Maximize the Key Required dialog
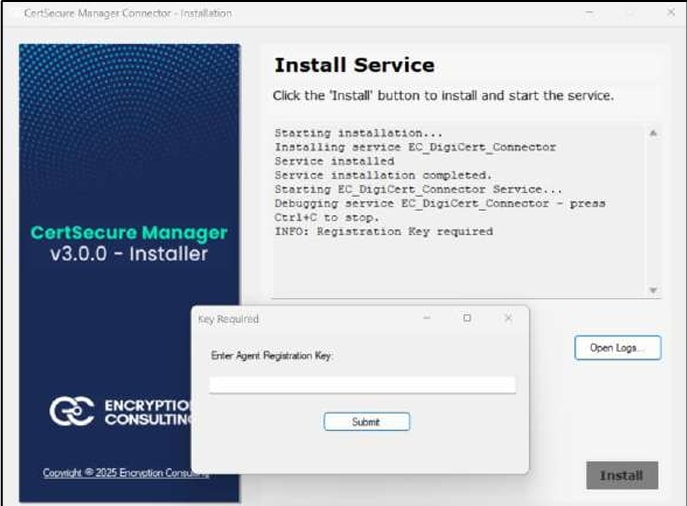687x506 pixels. (467, 318)
